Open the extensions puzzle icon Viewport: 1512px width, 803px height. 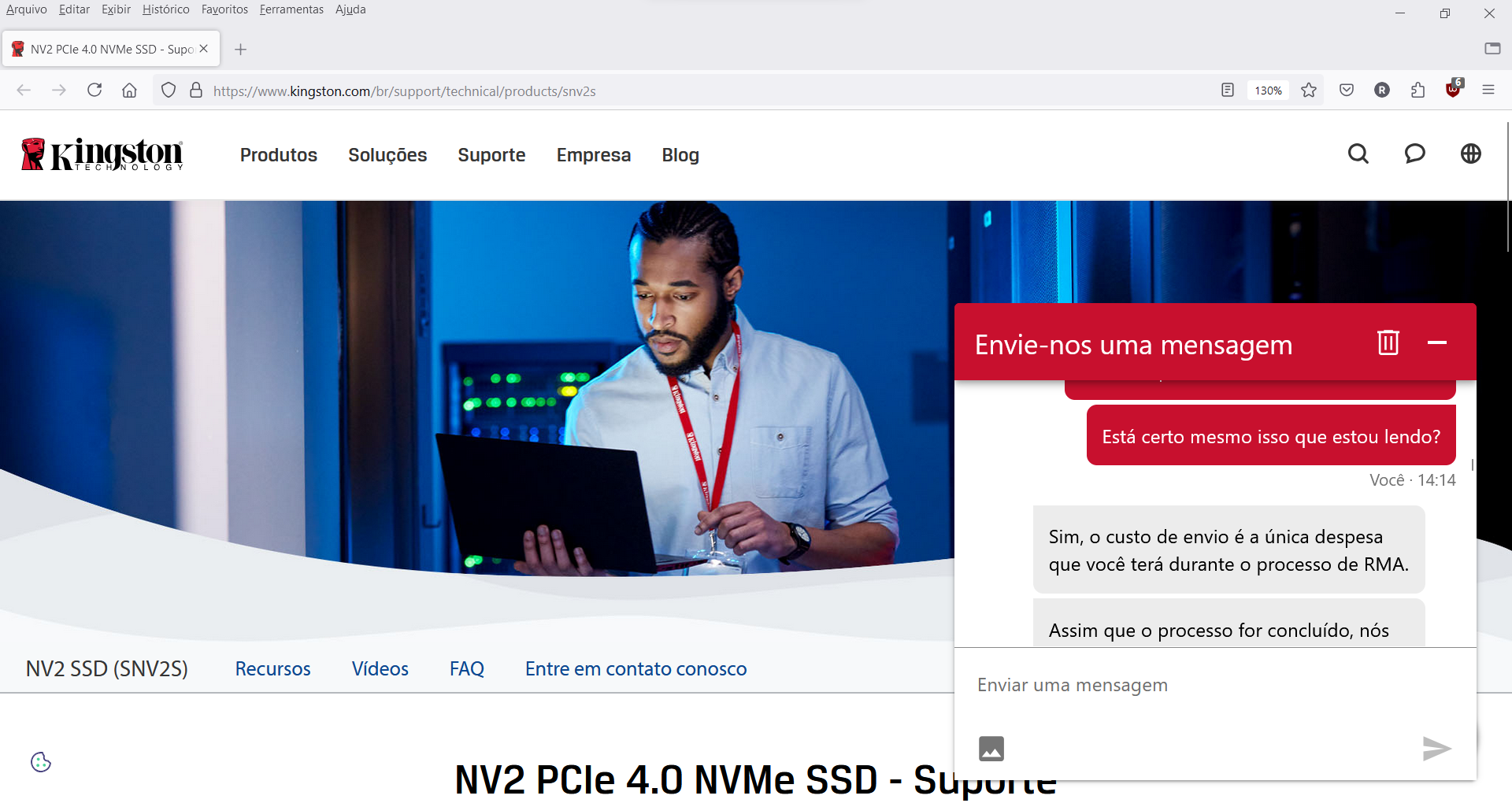pyautogui.click(x=1418, y=91)
